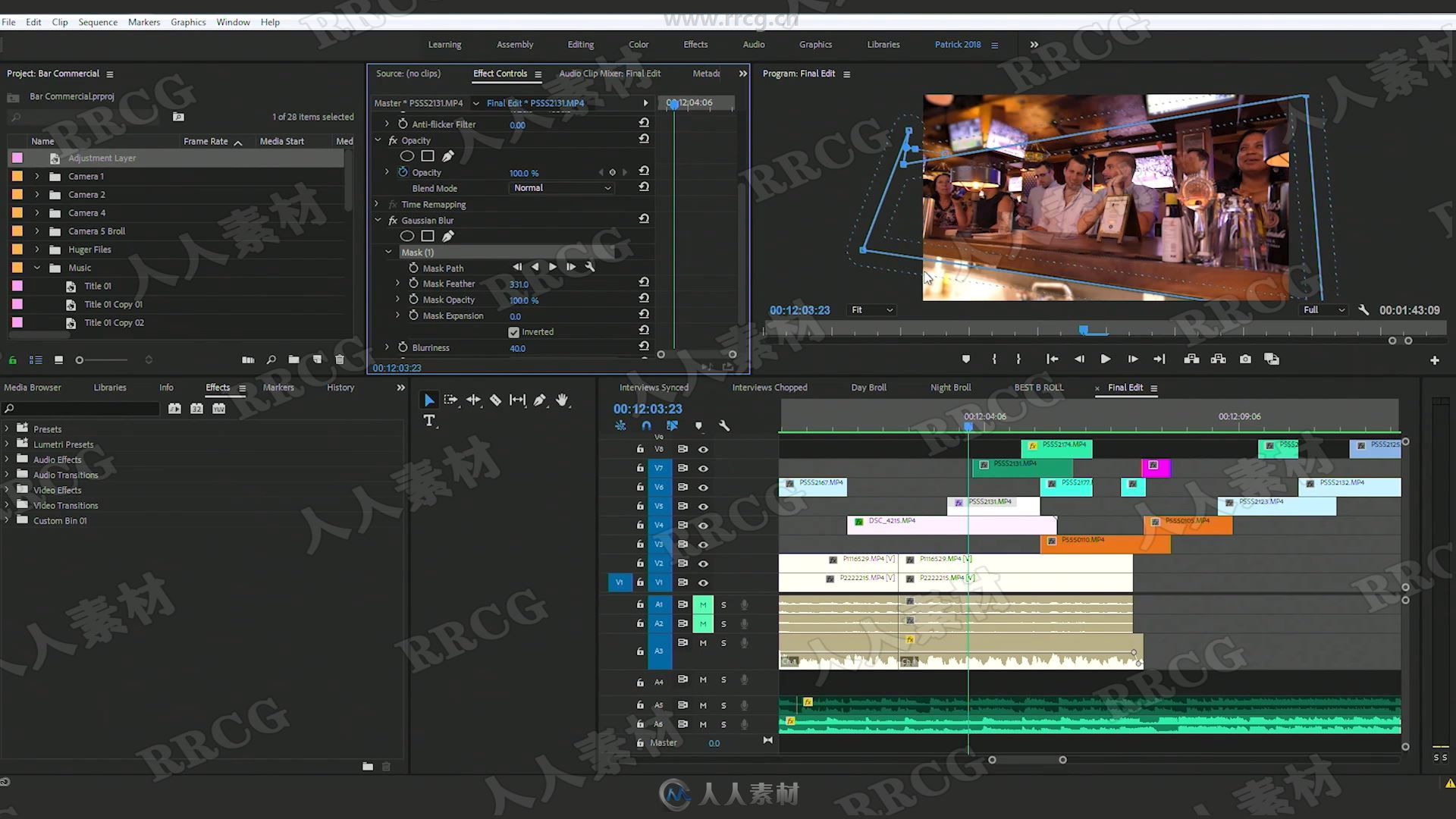
Task: Click Mask Feather value 331.0
Action: 519,284
